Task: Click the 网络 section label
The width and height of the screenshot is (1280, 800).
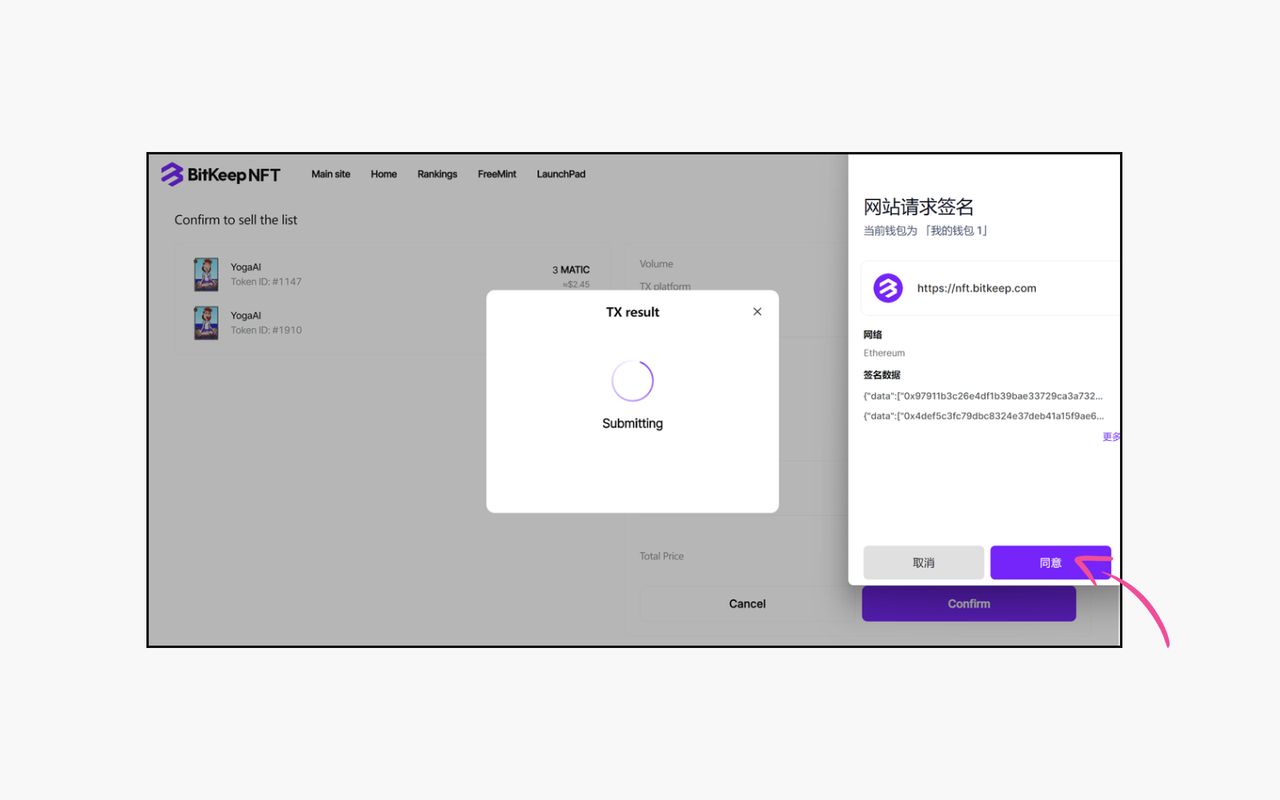Action: (x=873, y=335)
